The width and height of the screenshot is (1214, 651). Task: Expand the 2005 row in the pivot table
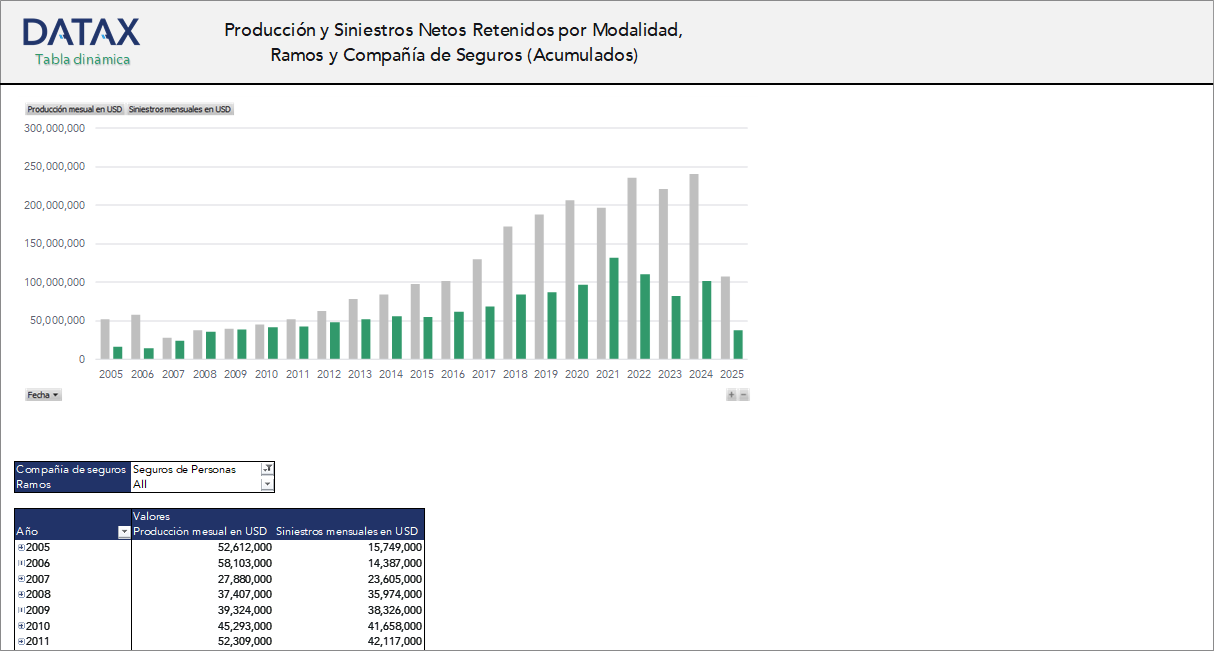coord(22,546)
